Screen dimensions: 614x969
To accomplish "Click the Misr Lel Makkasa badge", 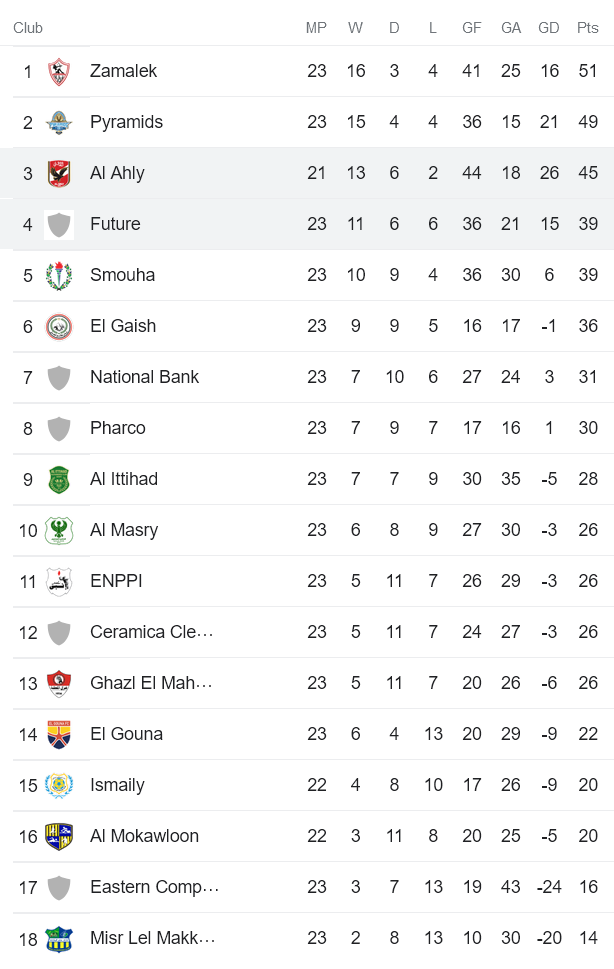I will pos(60,938).
